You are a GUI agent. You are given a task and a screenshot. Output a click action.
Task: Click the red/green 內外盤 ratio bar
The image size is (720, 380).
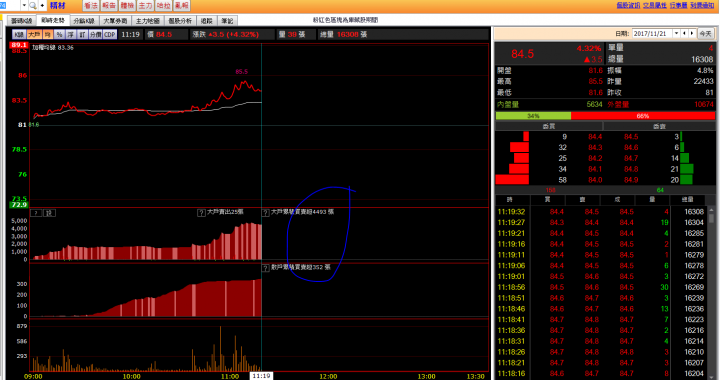pos(605,116)
